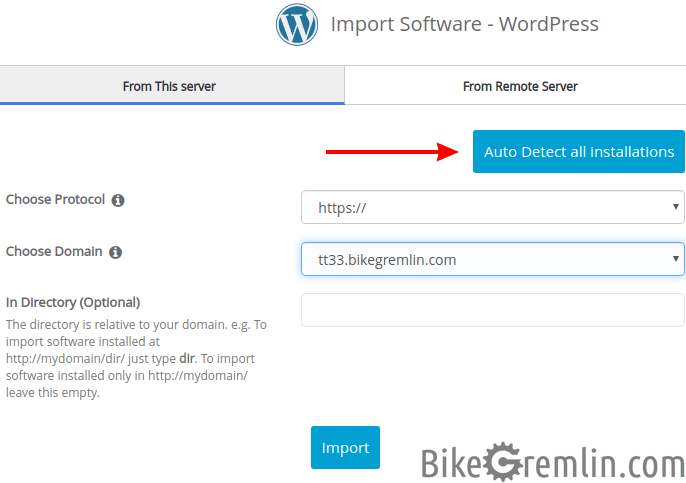Click the Import button
The width and height of the screenshot is (686, 483).
tap(345, 448)
